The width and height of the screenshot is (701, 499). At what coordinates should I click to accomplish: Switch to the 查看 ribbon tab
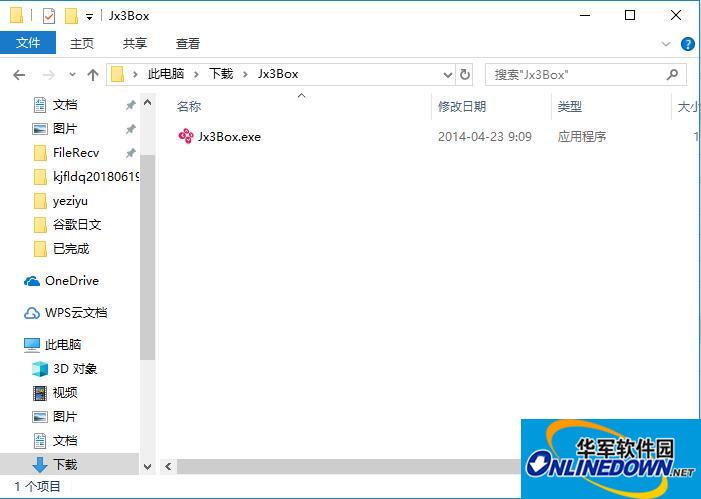(187, 43)
